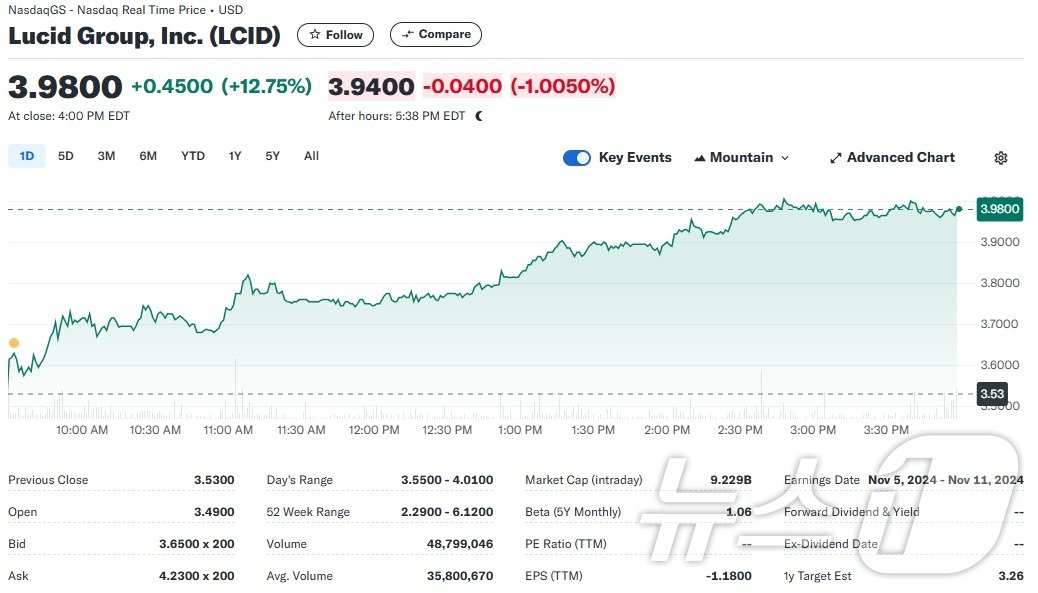
Task: Switch to YTD range
Action: [193, 156]
